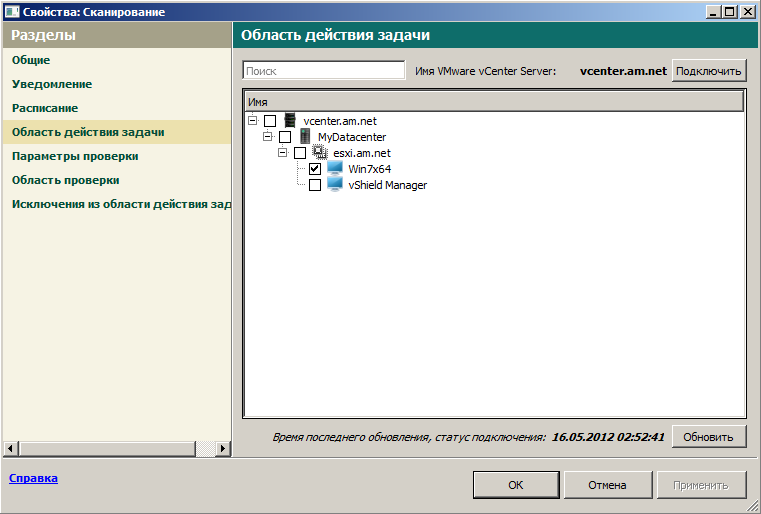Click the Подключить button

pos(709,71)
